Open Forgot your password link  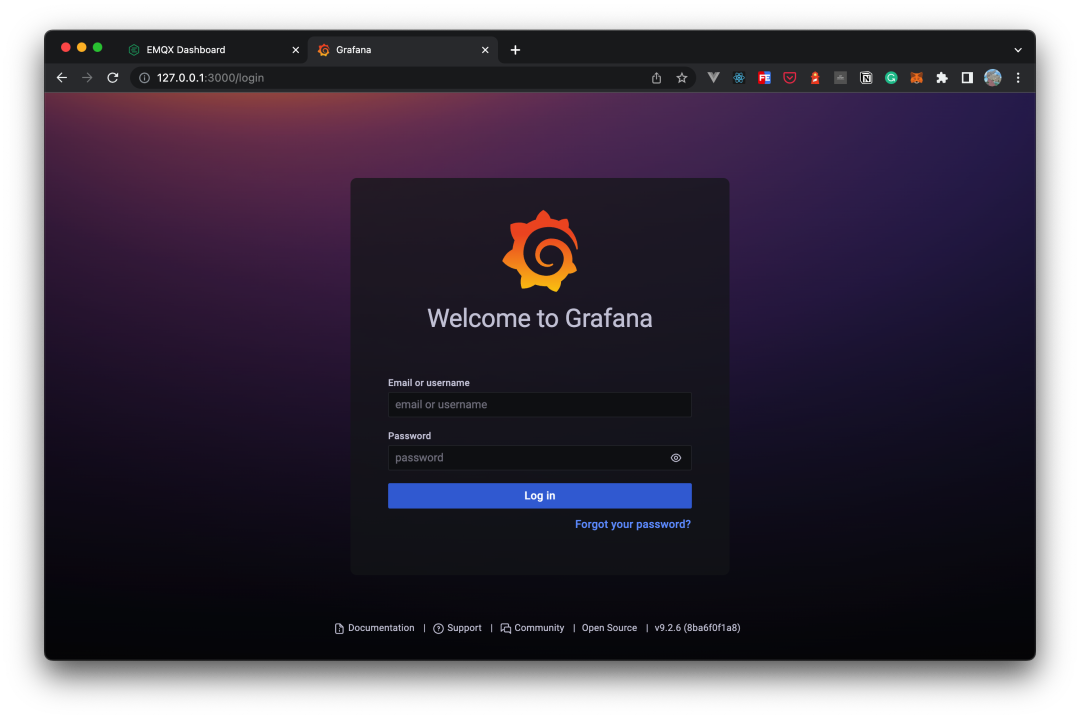pyautogui.click(x=632, y=524)
